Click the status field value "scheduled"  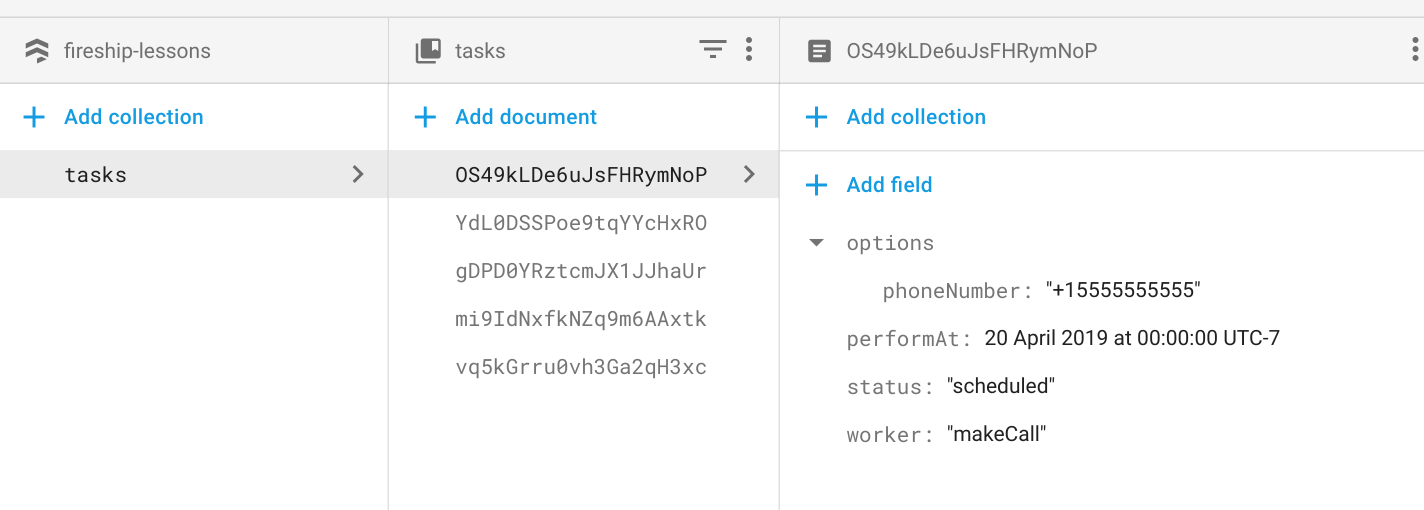click(x=1000, y=387)
